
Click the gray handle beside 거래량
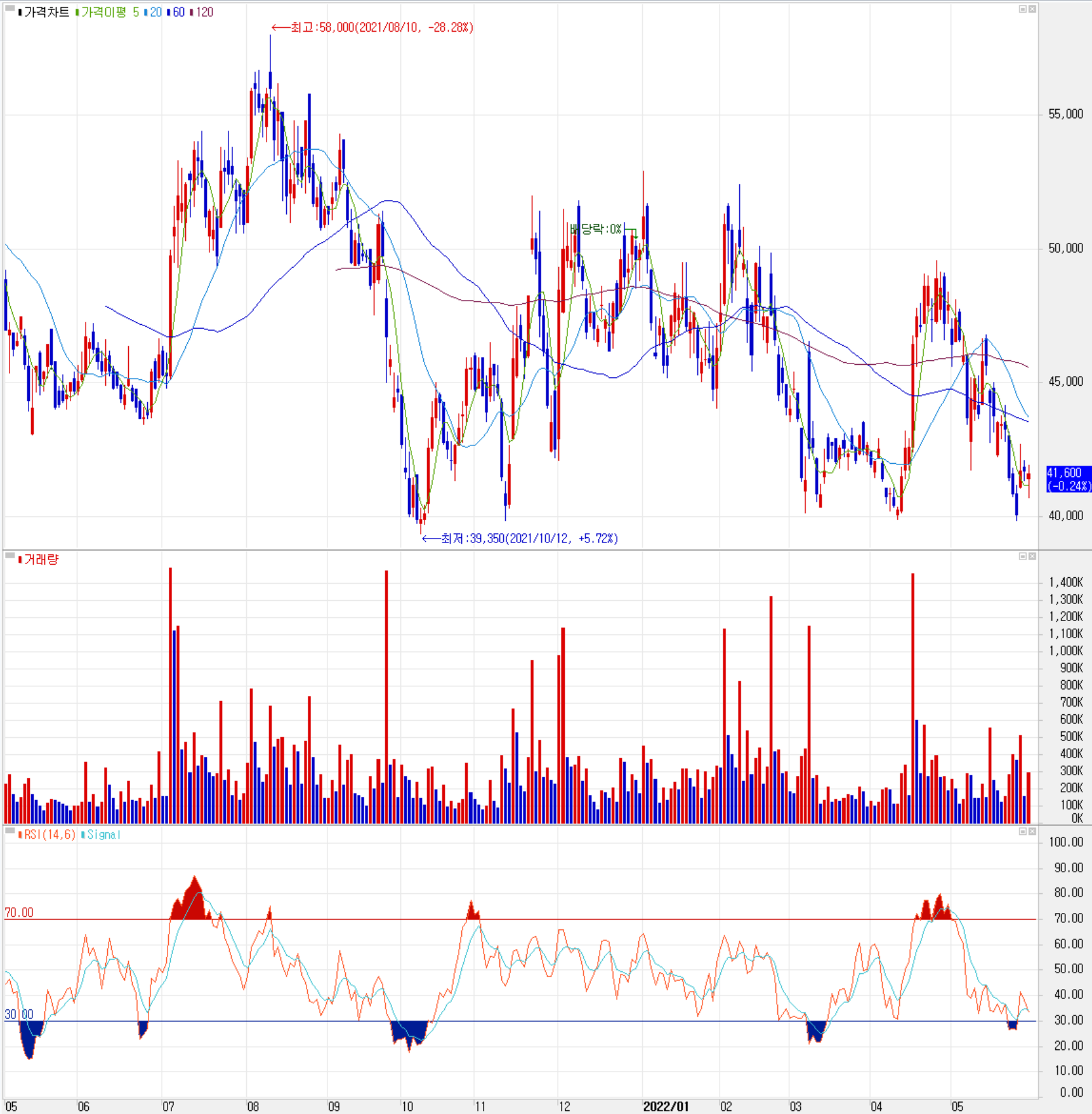pos(10,556)
